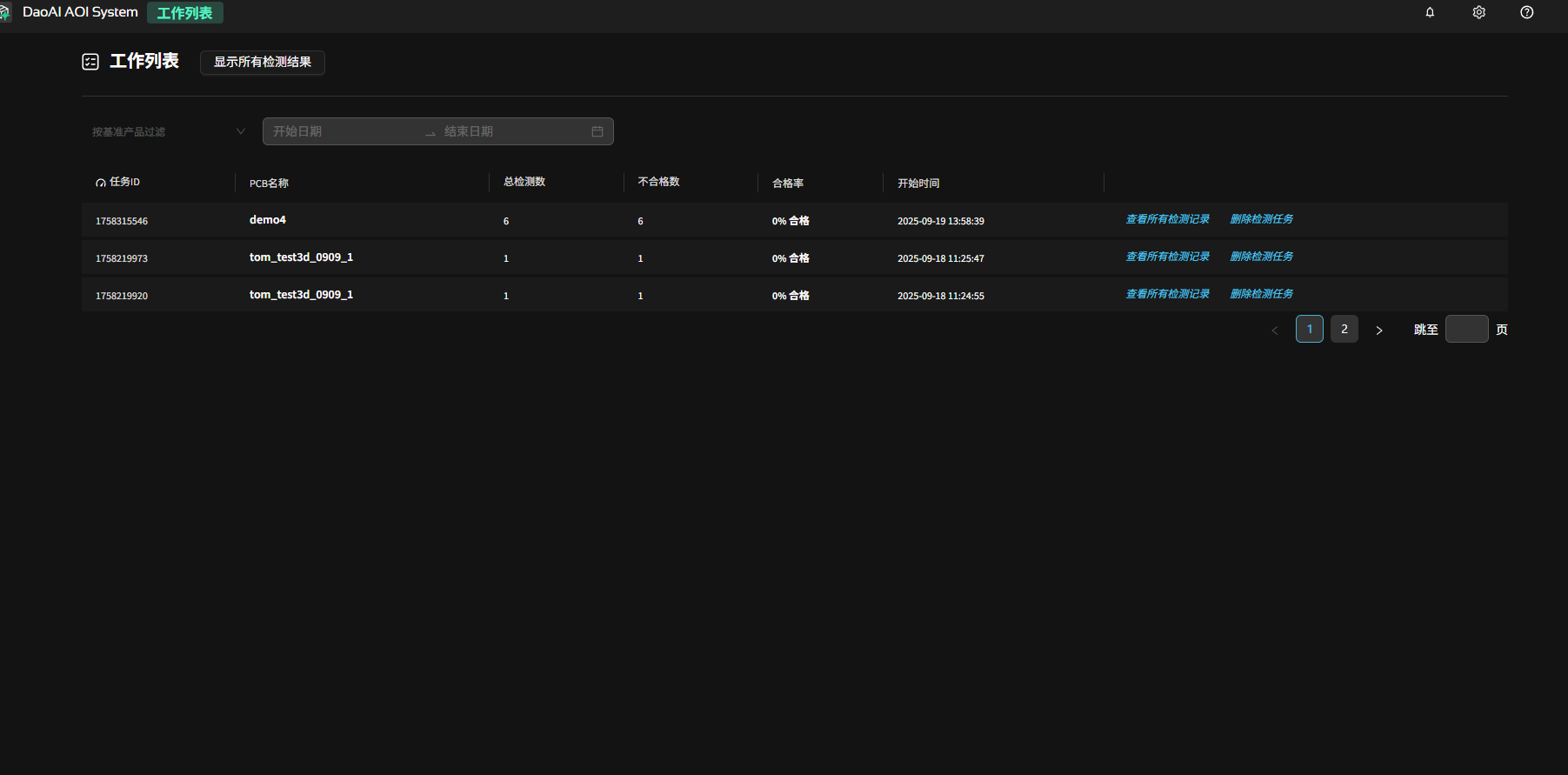Viewport: 1568px width, 775px height.
Task: Go to the next page using the right arrow
Action: pyautogui.click(x=1379, y=330)
